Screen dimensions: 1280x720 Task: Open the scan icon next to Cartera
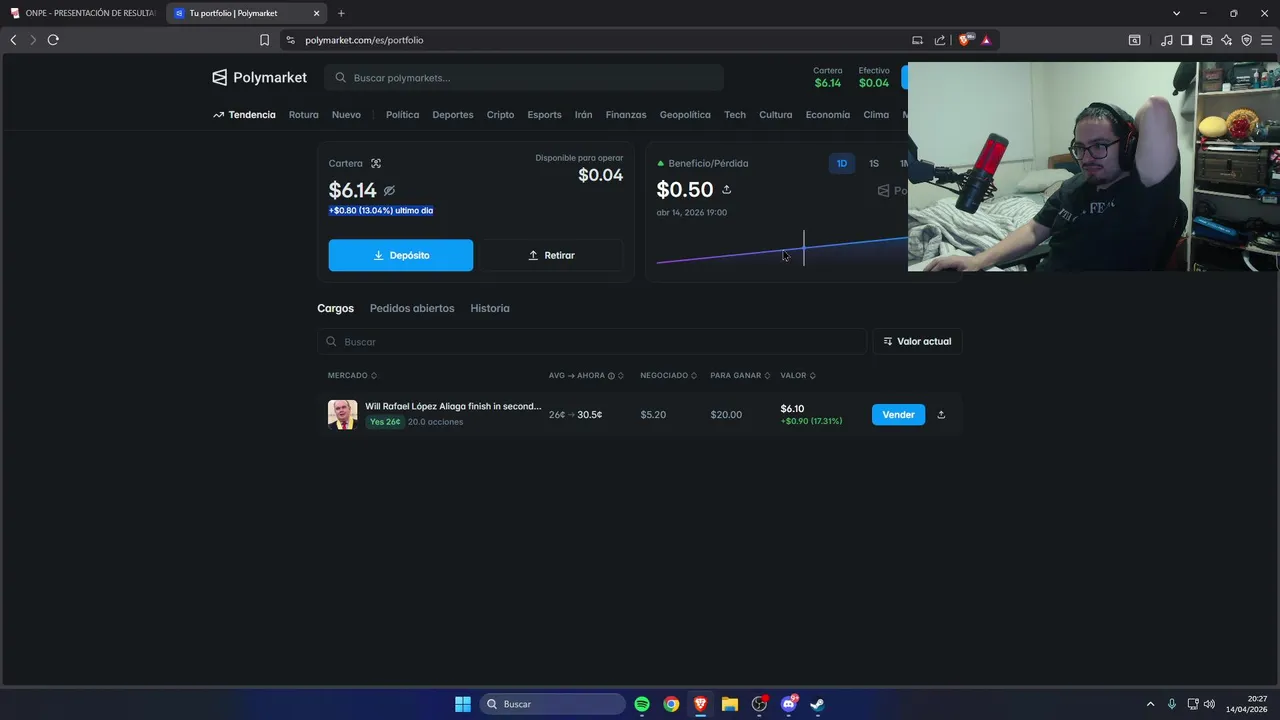[x=376, y=163]
